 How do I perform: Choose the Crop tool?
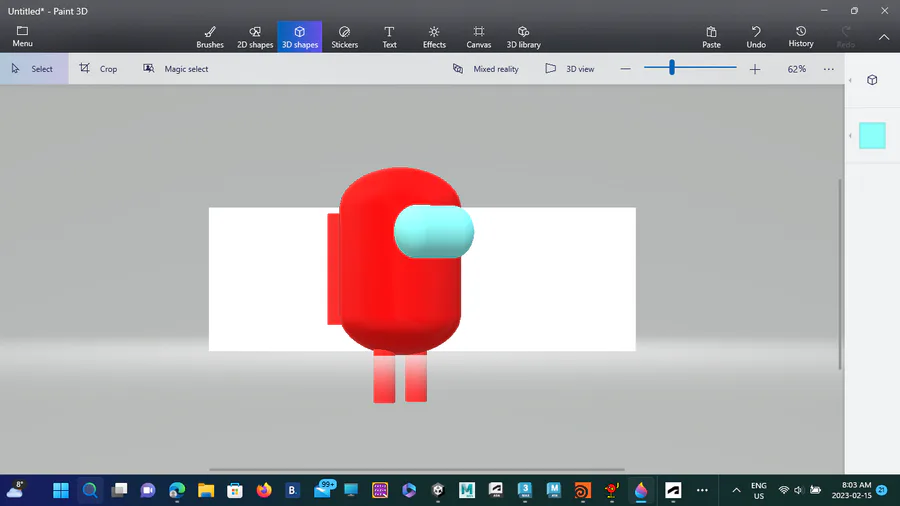pyautogui.click(x=98, y=69)
